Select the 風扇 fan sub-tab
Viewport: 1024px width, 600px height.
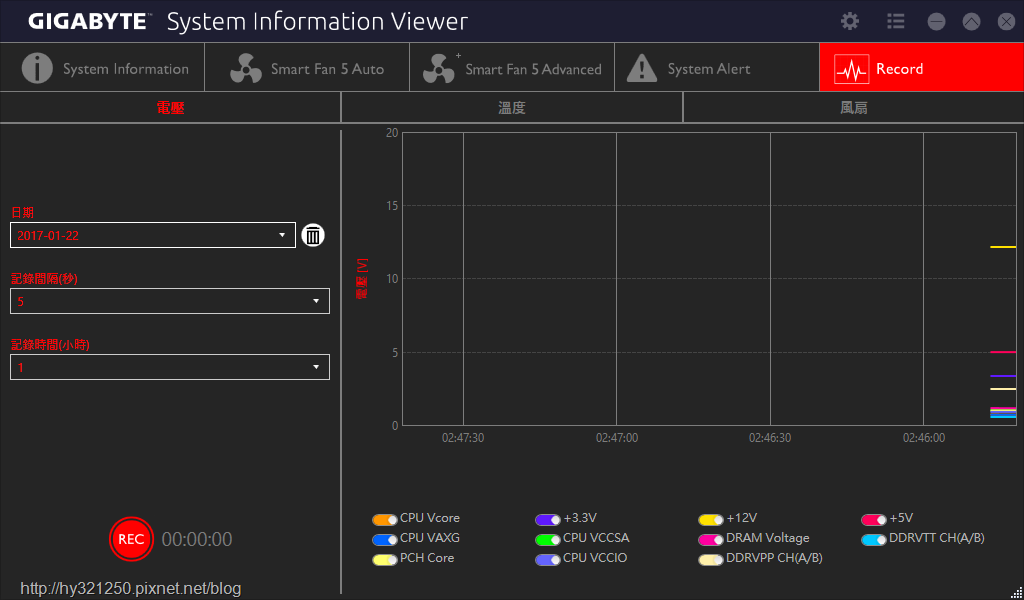pos(854,108)
